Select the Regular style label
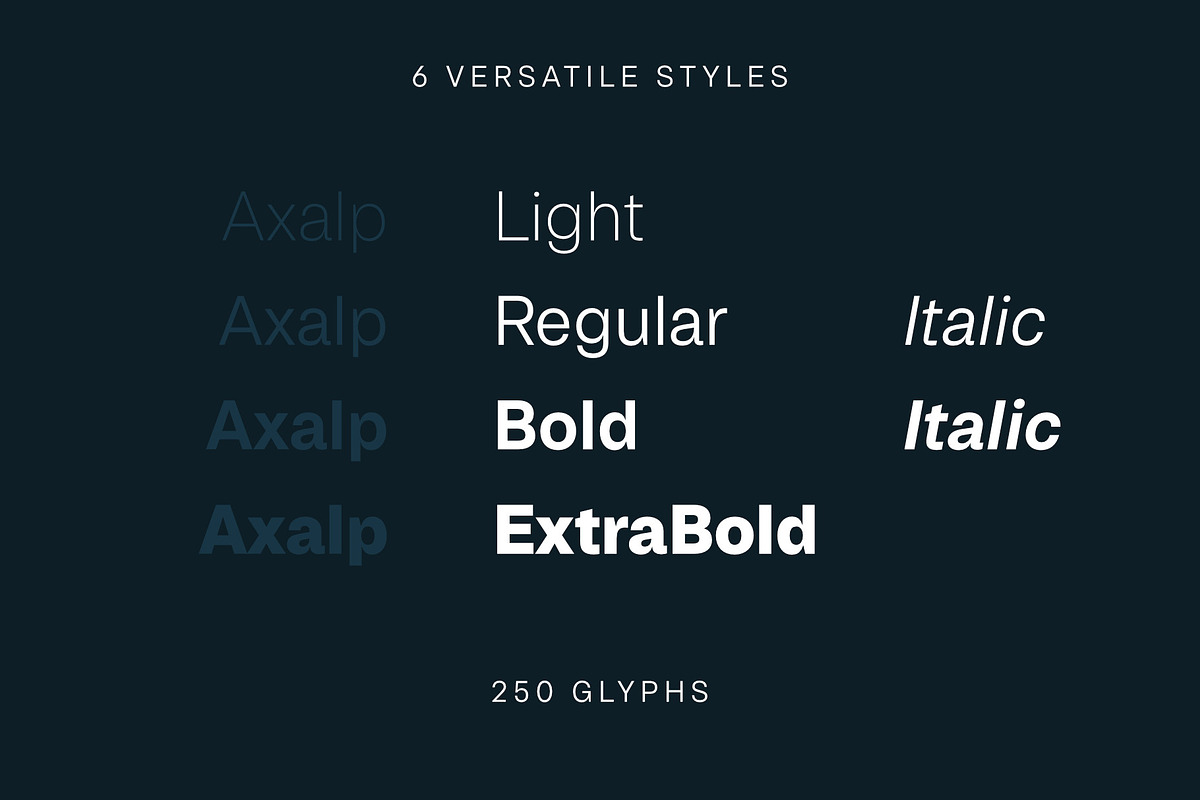This screenshot has height=800, width=1200. click(x=610, y=323)
